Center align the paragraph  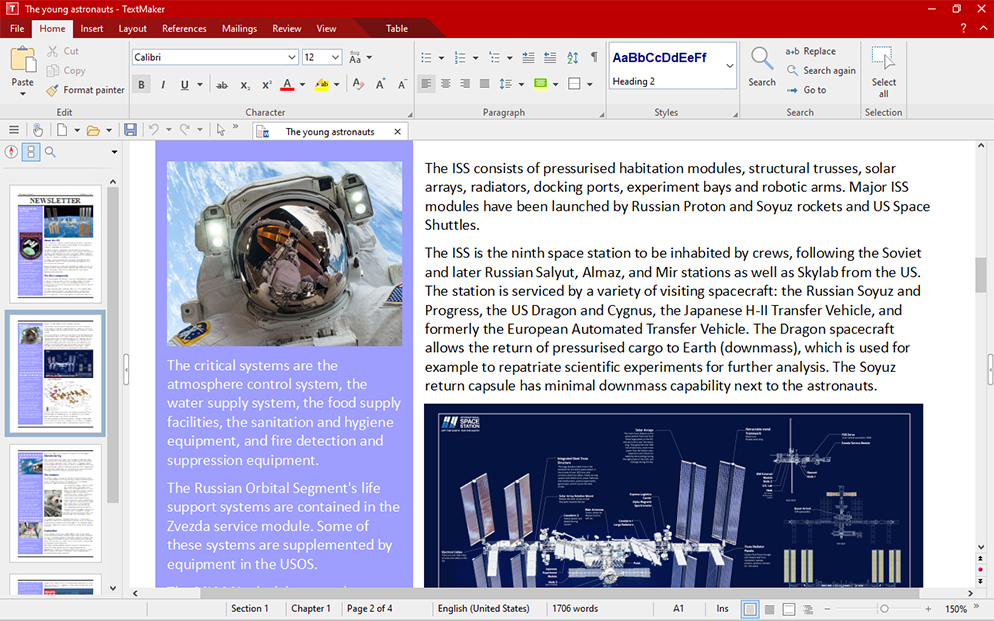coord(446,84)
